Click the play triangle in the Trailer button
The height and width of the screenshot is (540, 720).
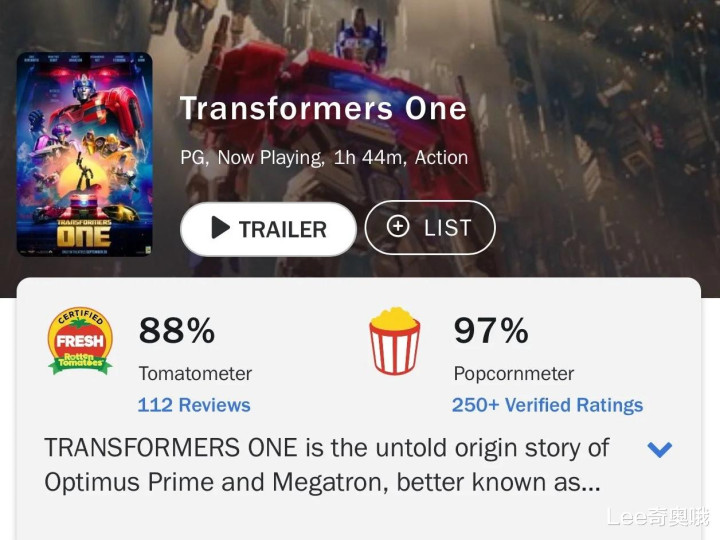[x=221, y=229]
